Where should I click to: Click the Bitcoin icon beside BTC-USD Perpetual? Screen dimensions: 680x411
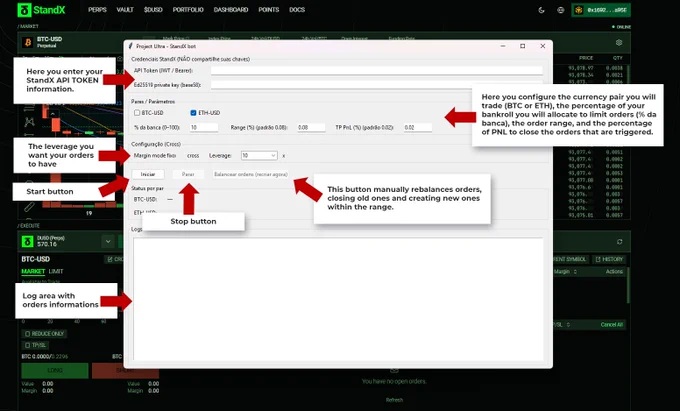[28, 42]
